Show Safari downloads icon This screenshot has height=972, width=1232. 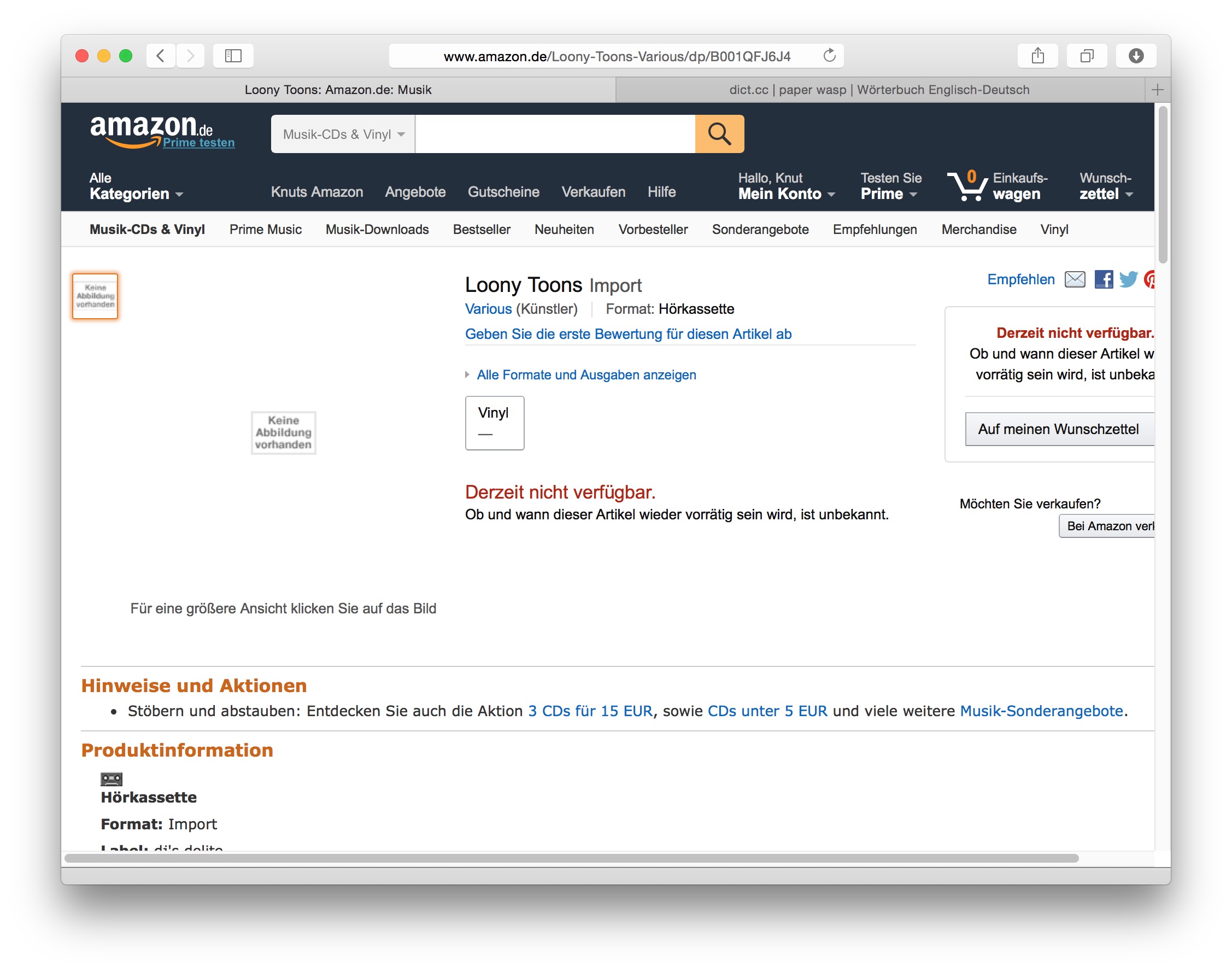click(x=1135, y=56)
